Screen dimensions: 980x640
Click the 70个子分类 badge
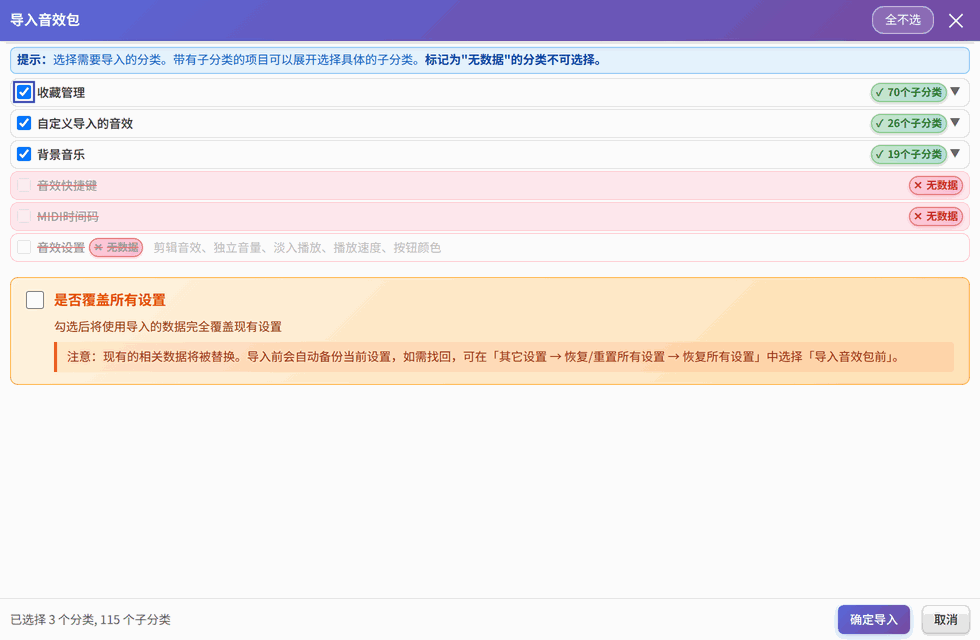(909, 92)
